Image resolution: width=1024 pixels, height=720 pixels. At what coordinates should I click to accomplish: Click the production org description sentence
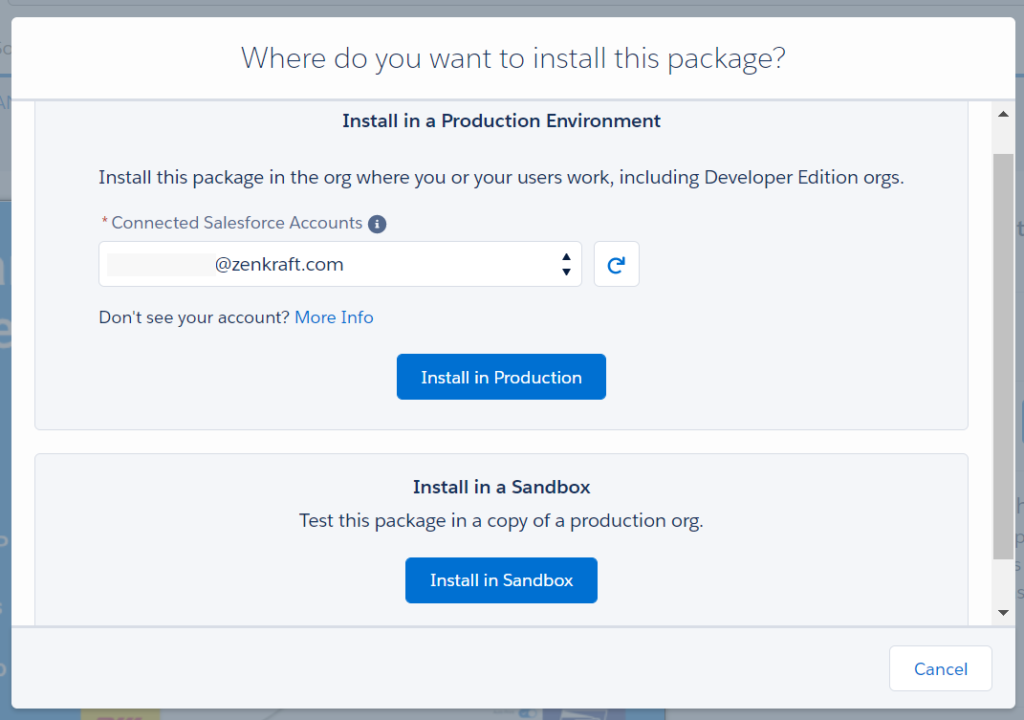pos(501,178)
